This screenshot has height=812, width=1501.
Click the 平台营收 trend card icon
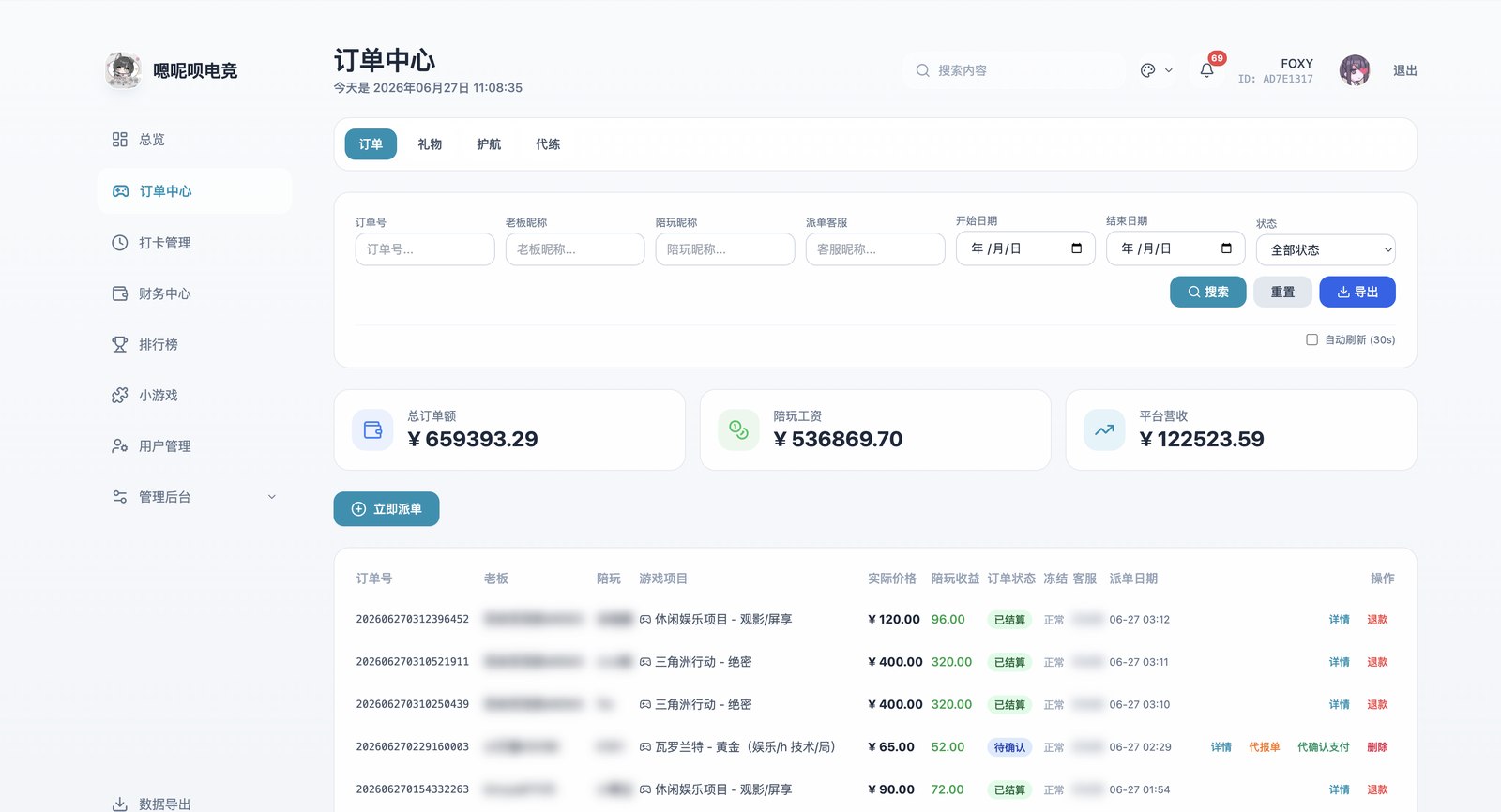1104,430
